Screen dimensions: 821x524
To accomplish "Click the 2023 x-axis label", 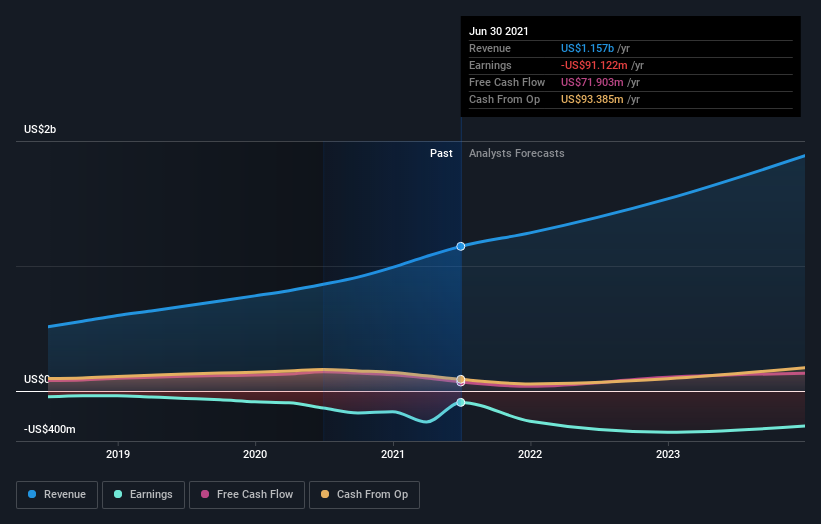I will pos(668,454).
